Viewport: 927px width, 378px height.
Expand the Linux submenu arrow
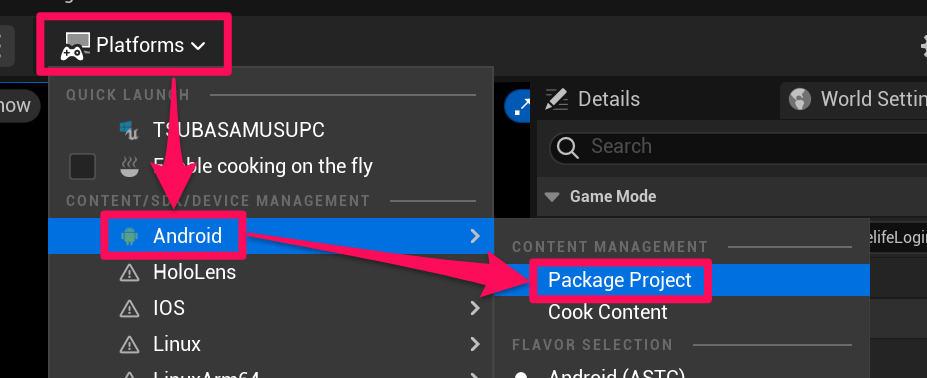(x=475, y=344)
